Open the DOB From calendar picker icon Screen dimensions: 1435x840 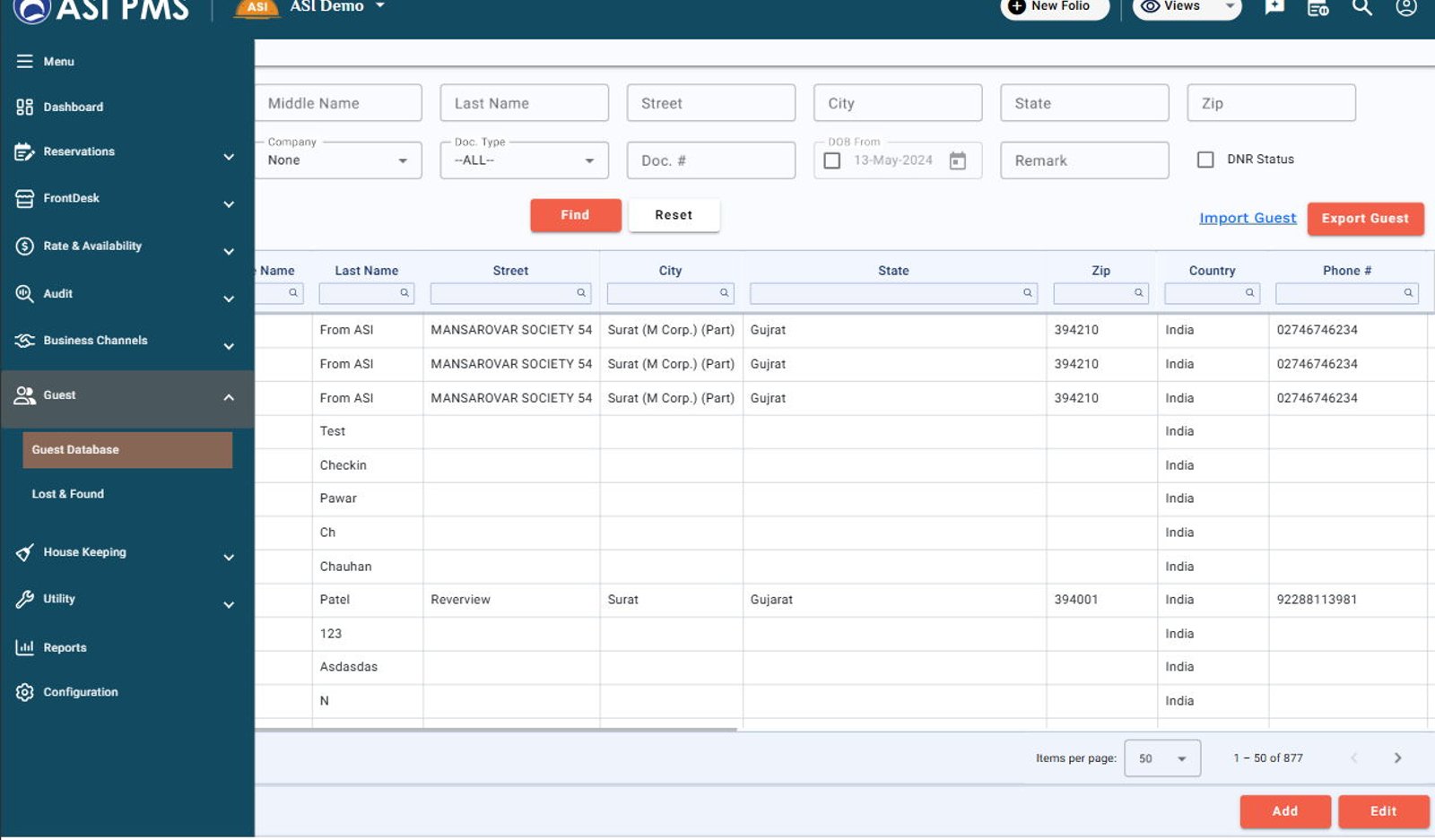[958, 160]
